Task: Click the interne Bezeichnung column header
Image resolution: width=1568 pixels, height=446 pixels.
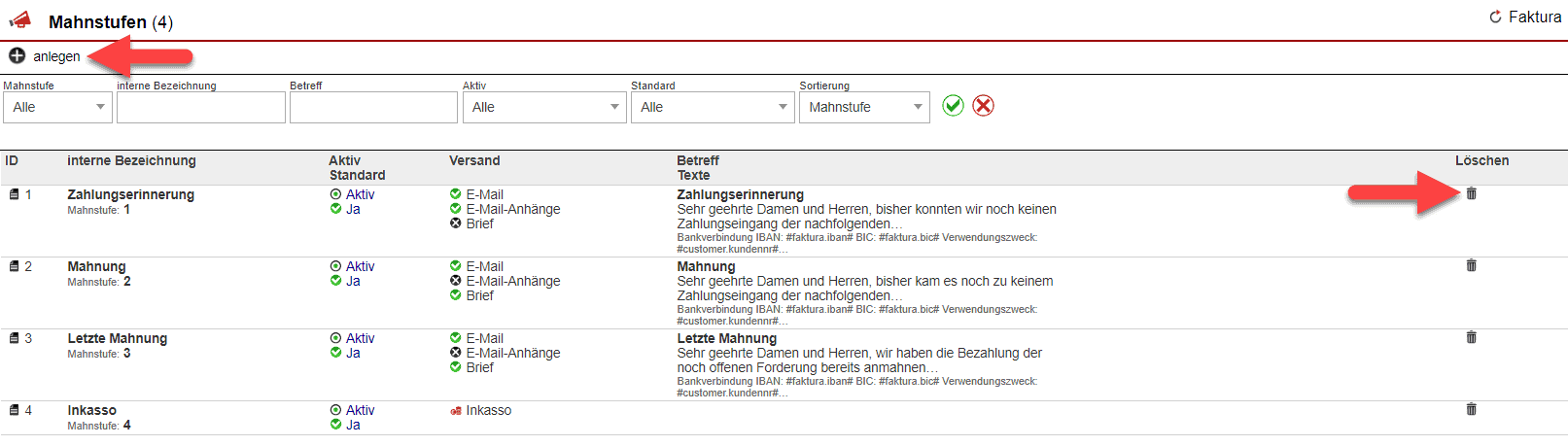Action: click(x=131, y=160)
